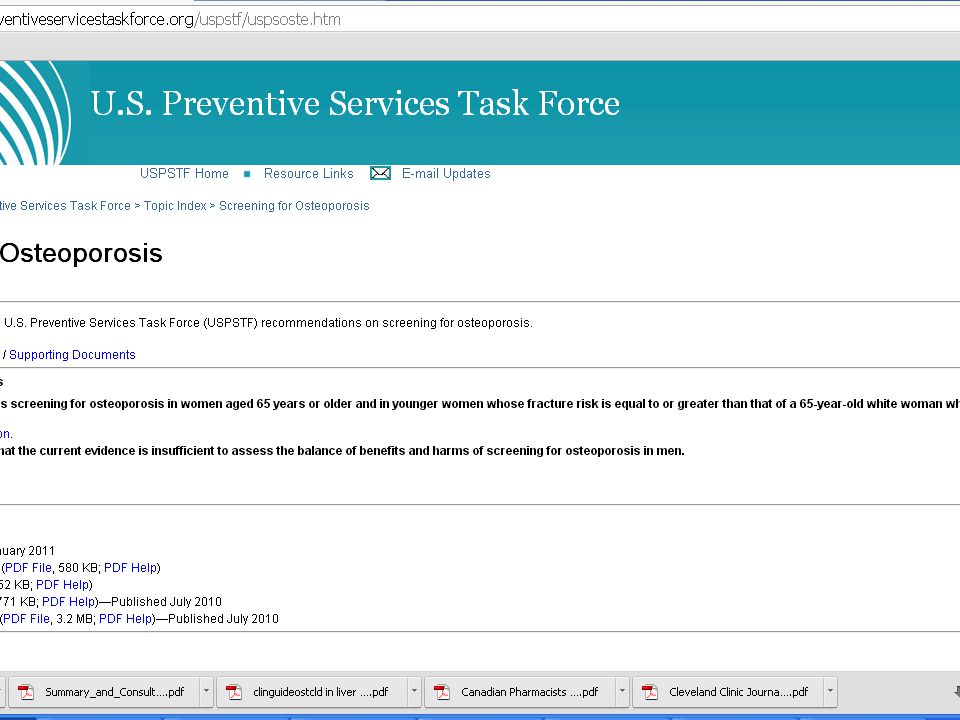Viewport: 960px width, 720px height.
Task: Open dropdown arrow next to Summary_and_Consult download
Action: click(206, 692)
